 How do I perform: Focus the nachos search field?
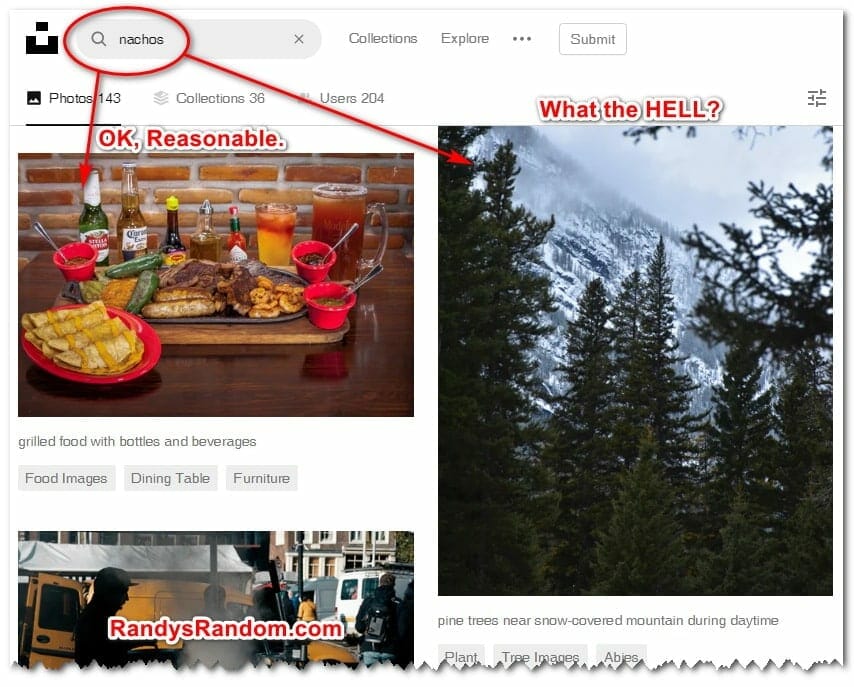[198, 39]
